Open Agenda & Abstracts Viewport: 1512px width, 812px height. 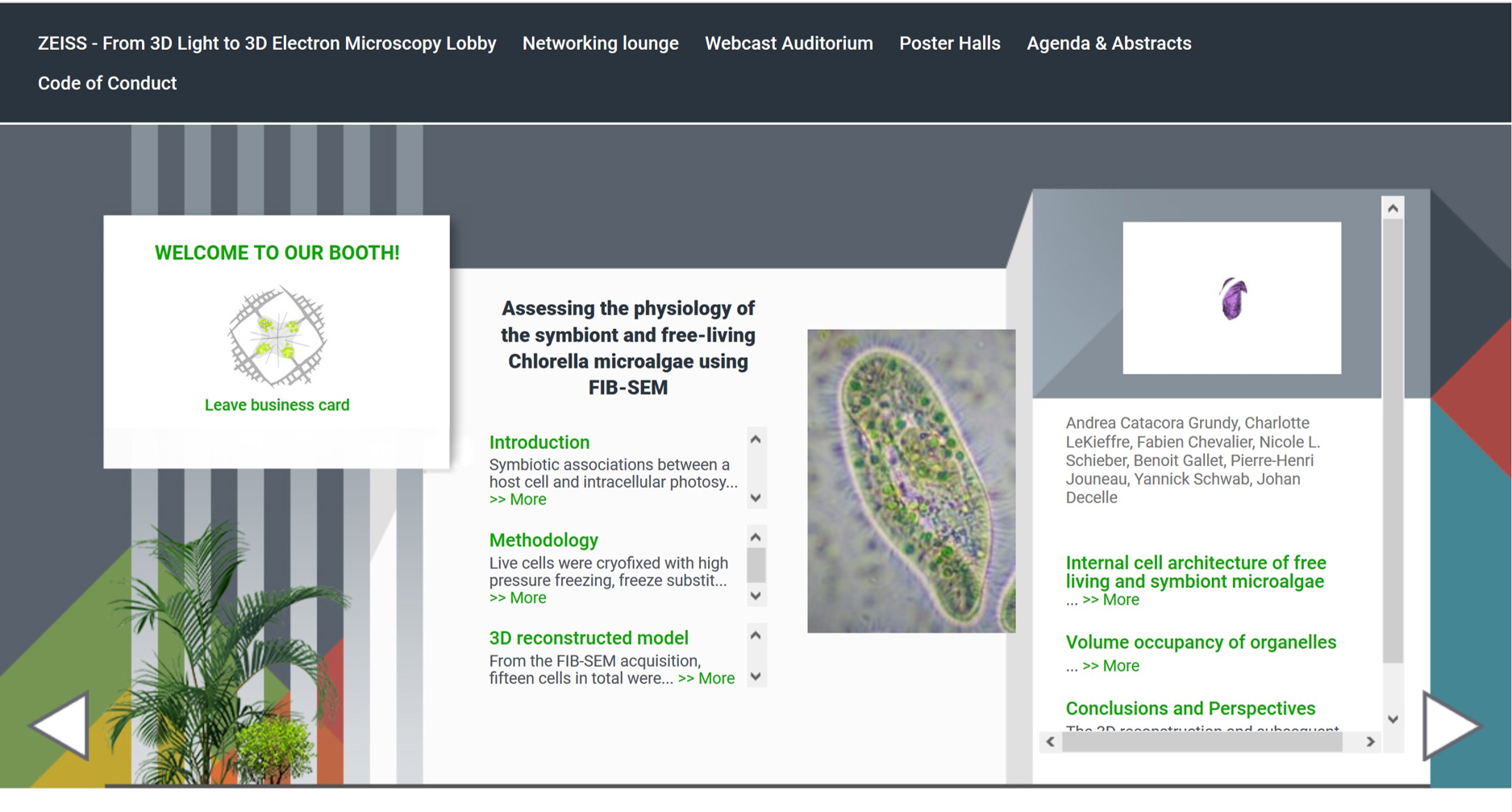pos(1110,43)
